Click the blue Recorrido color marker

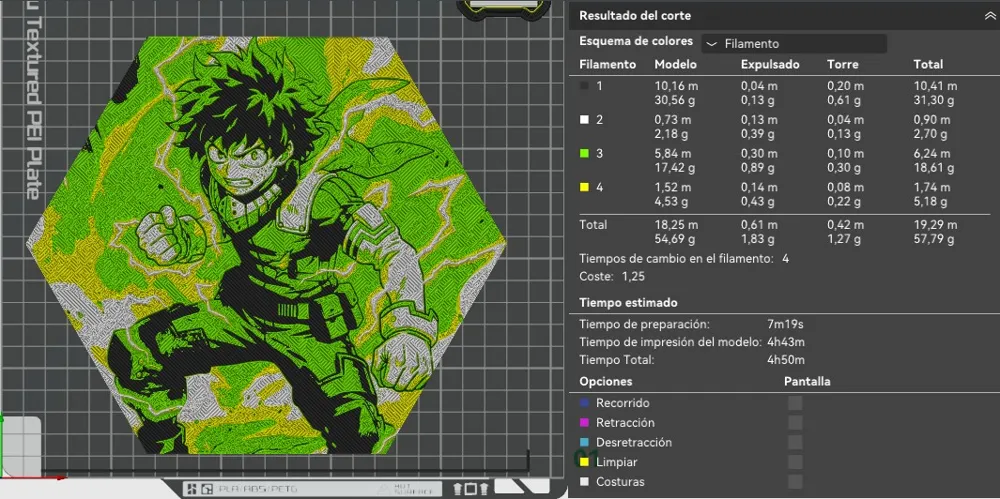(584, 403)
